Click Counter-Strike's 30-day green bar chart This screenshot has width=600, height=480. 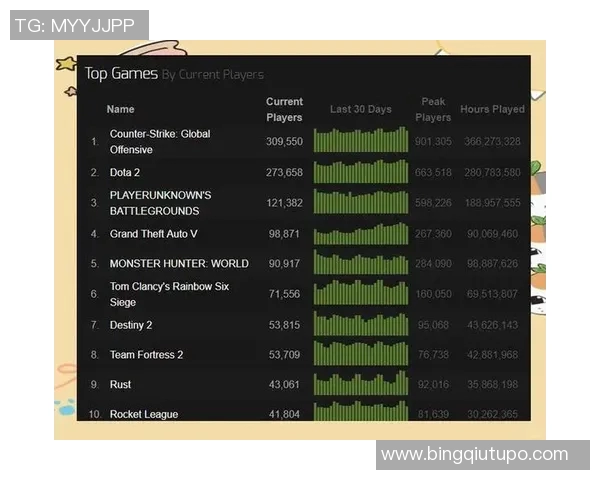coord(361,140)
